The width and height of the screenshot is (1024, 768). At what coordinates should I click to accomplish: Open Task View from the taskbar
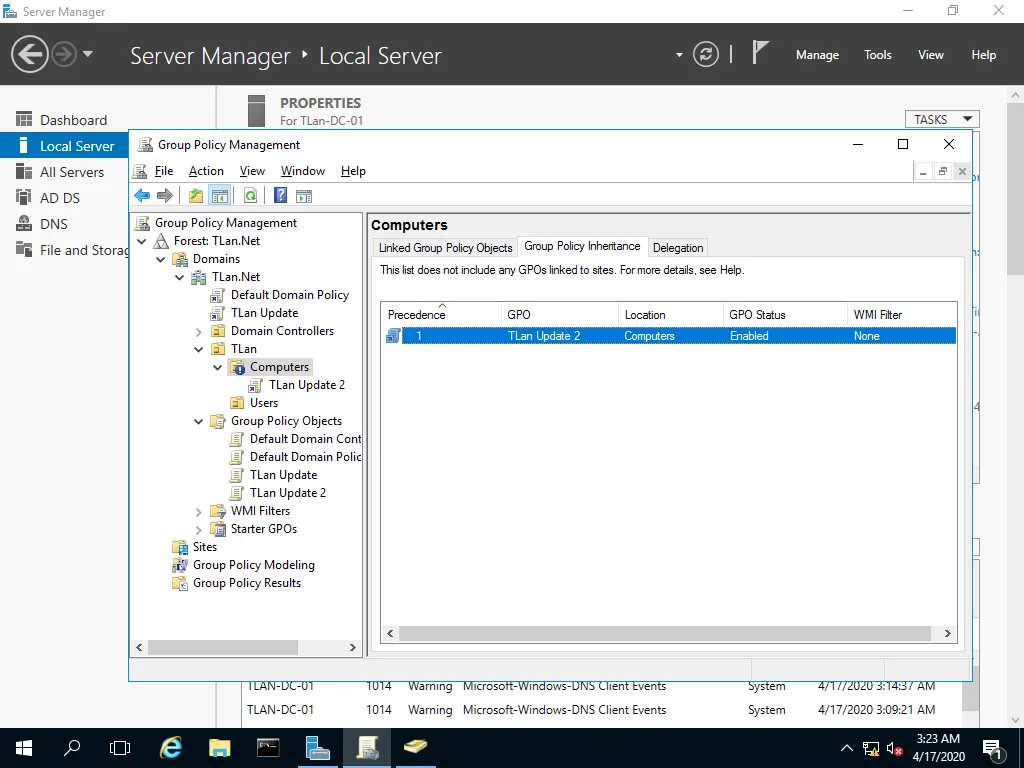[x=120, y=748]
